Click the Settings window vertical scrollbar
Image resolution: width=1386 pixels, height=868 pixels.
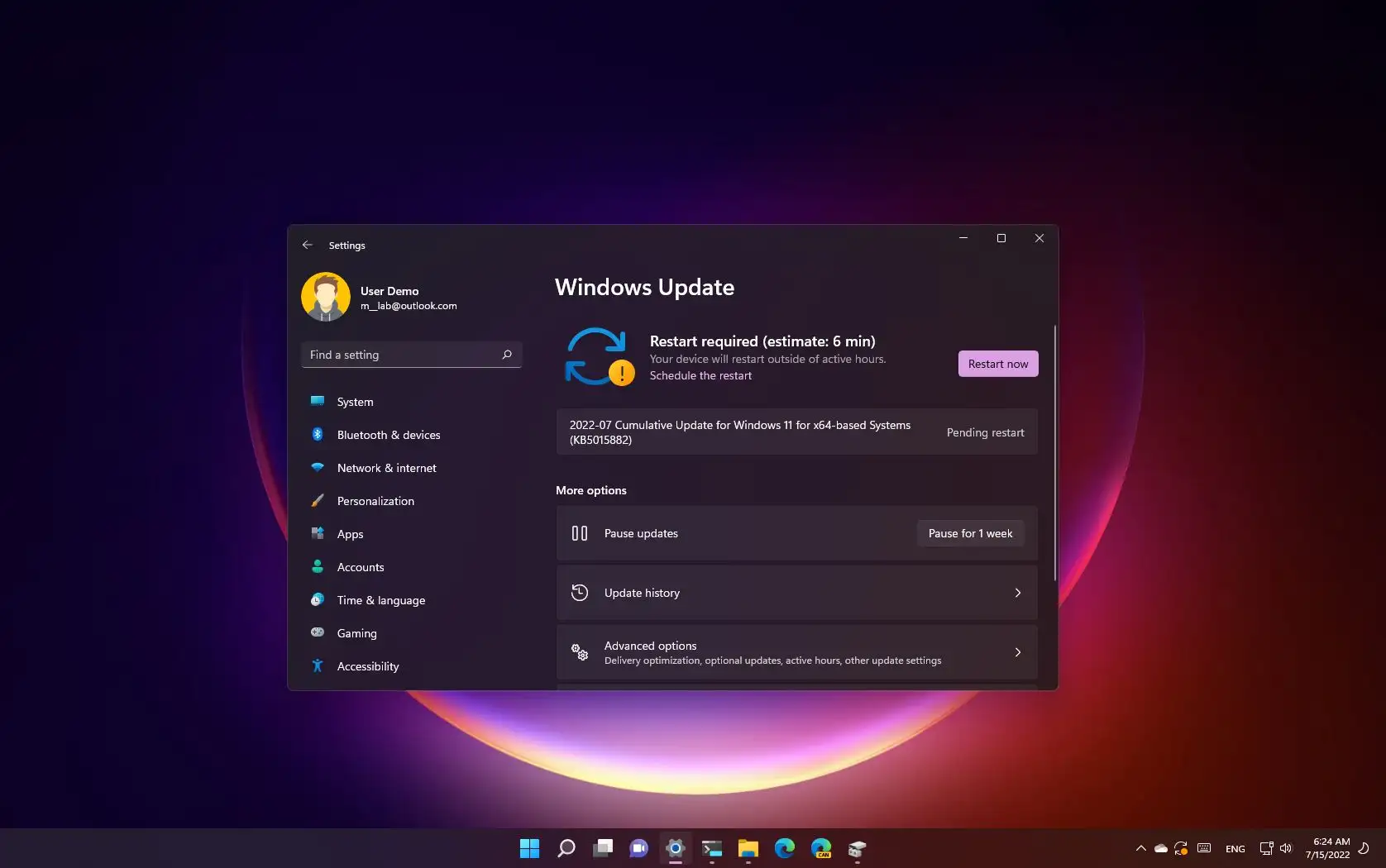pos(1054,453)
